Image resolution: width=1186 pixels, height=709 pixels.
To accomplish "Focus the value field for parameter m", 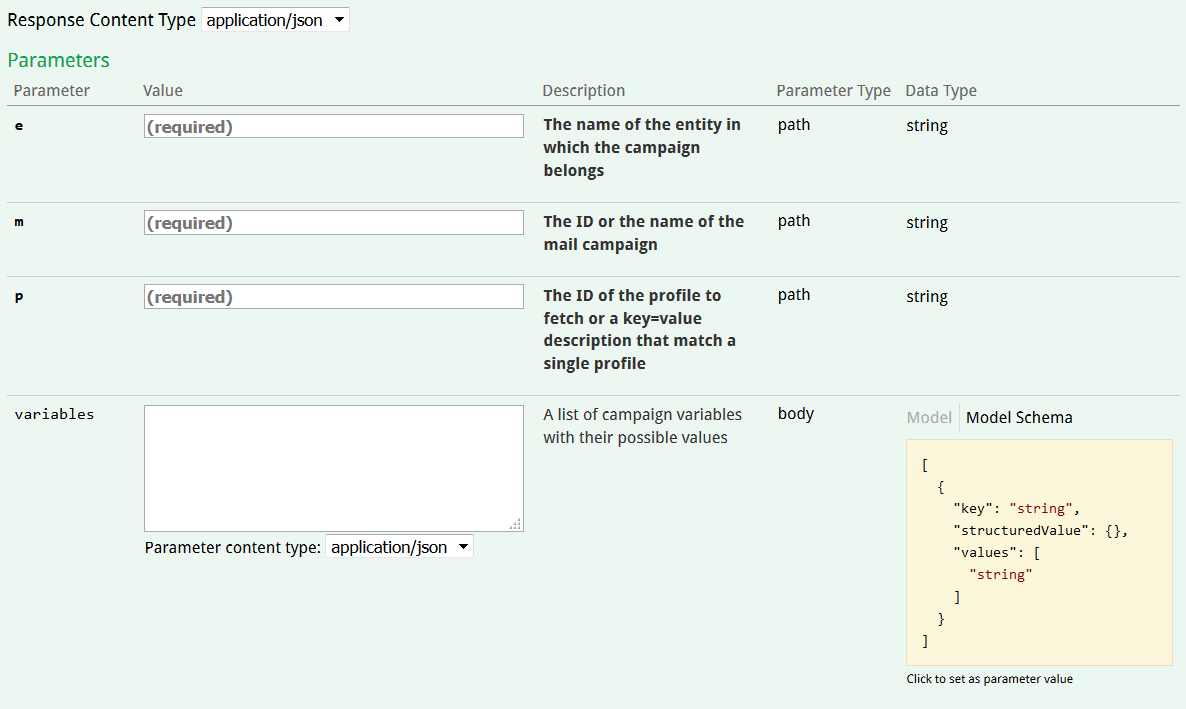I will (x=333, y=222).
